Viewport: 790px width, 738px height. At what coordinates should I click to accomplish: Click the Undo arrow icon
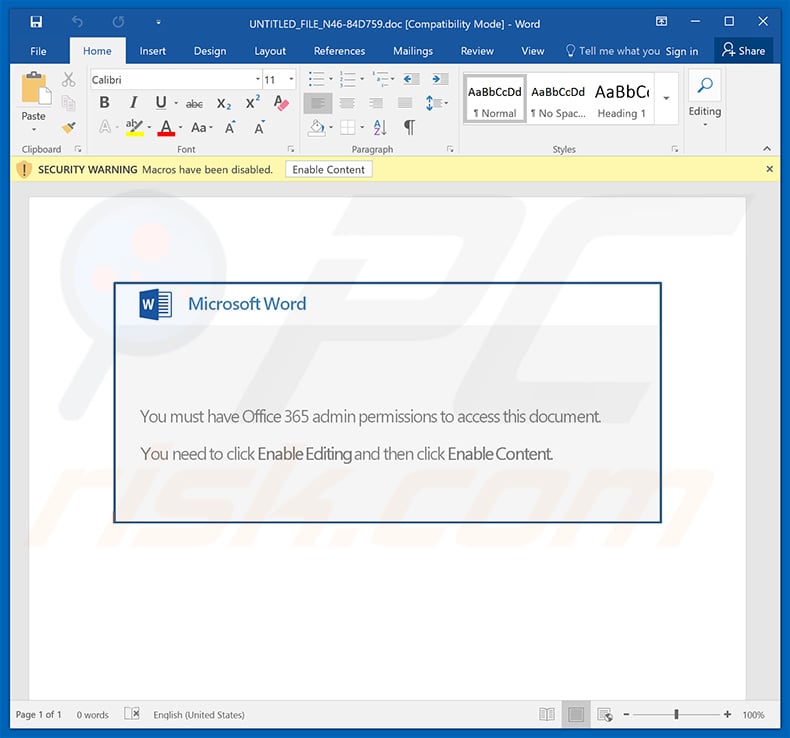(x=77, y=22)
